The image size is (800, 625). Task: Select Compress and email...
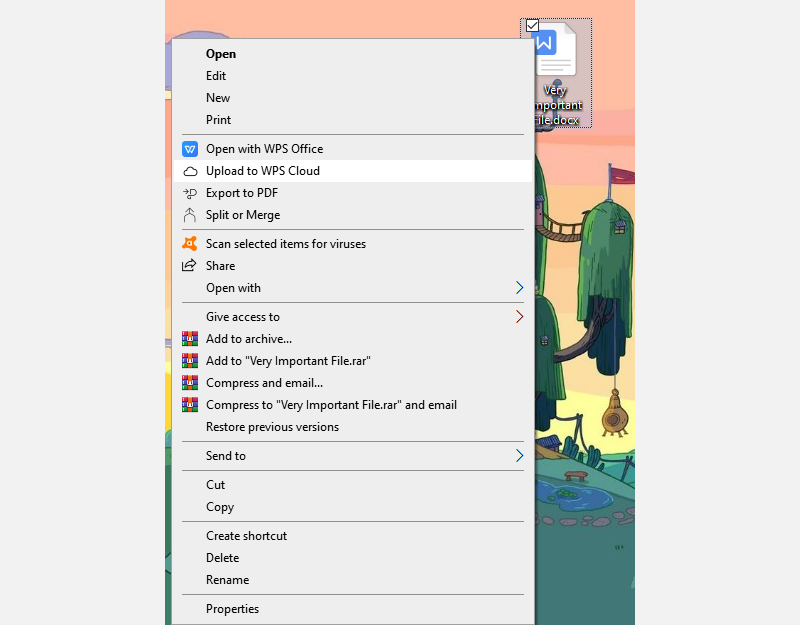pyautogui.click(x=353, y=383)
